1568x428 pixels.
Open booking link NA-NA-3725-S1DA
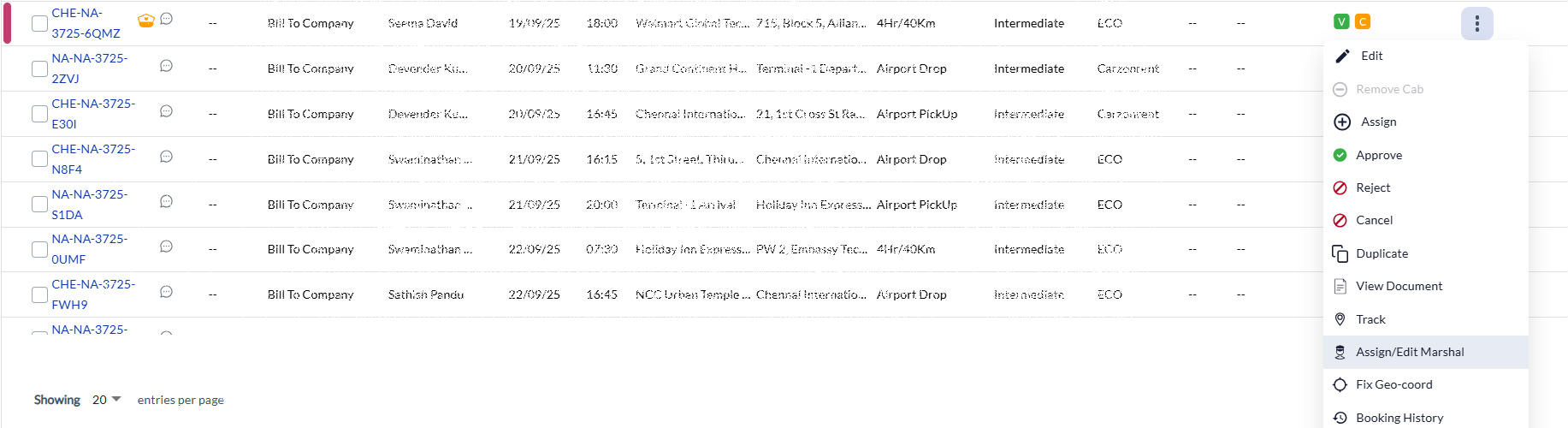tap(89, 205)
